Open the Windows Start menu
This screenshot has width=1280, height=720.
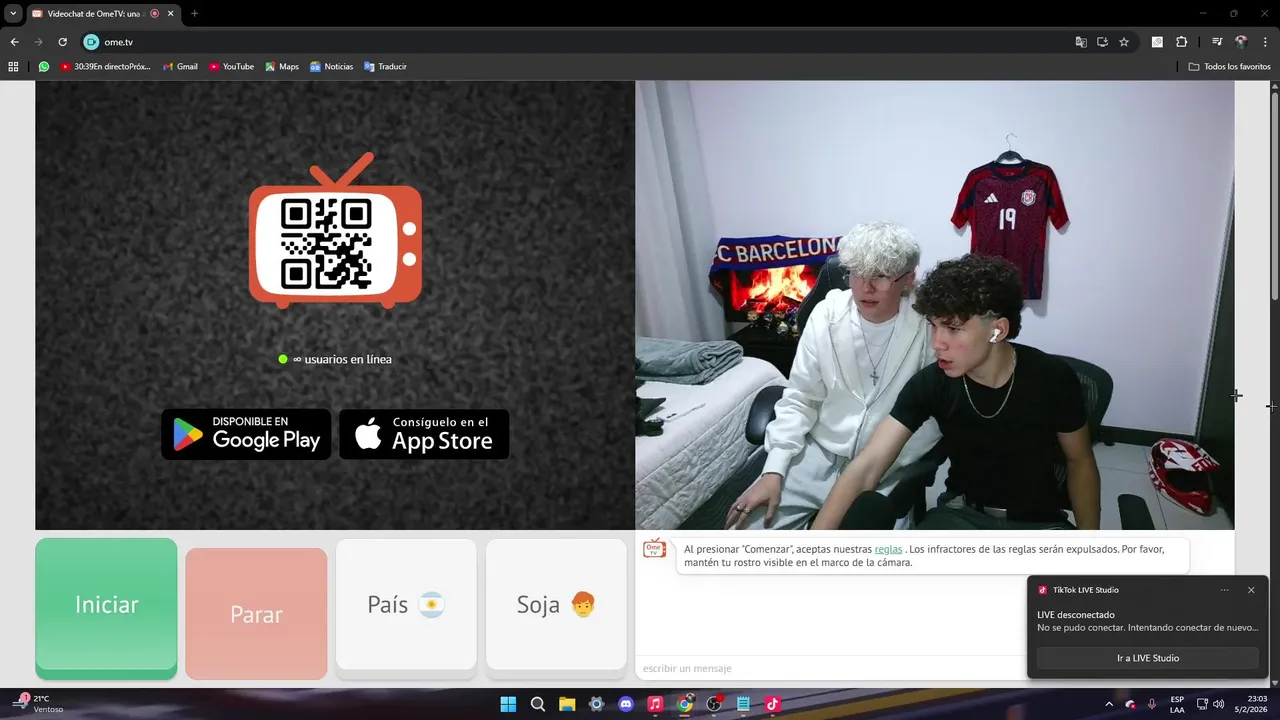508,704
